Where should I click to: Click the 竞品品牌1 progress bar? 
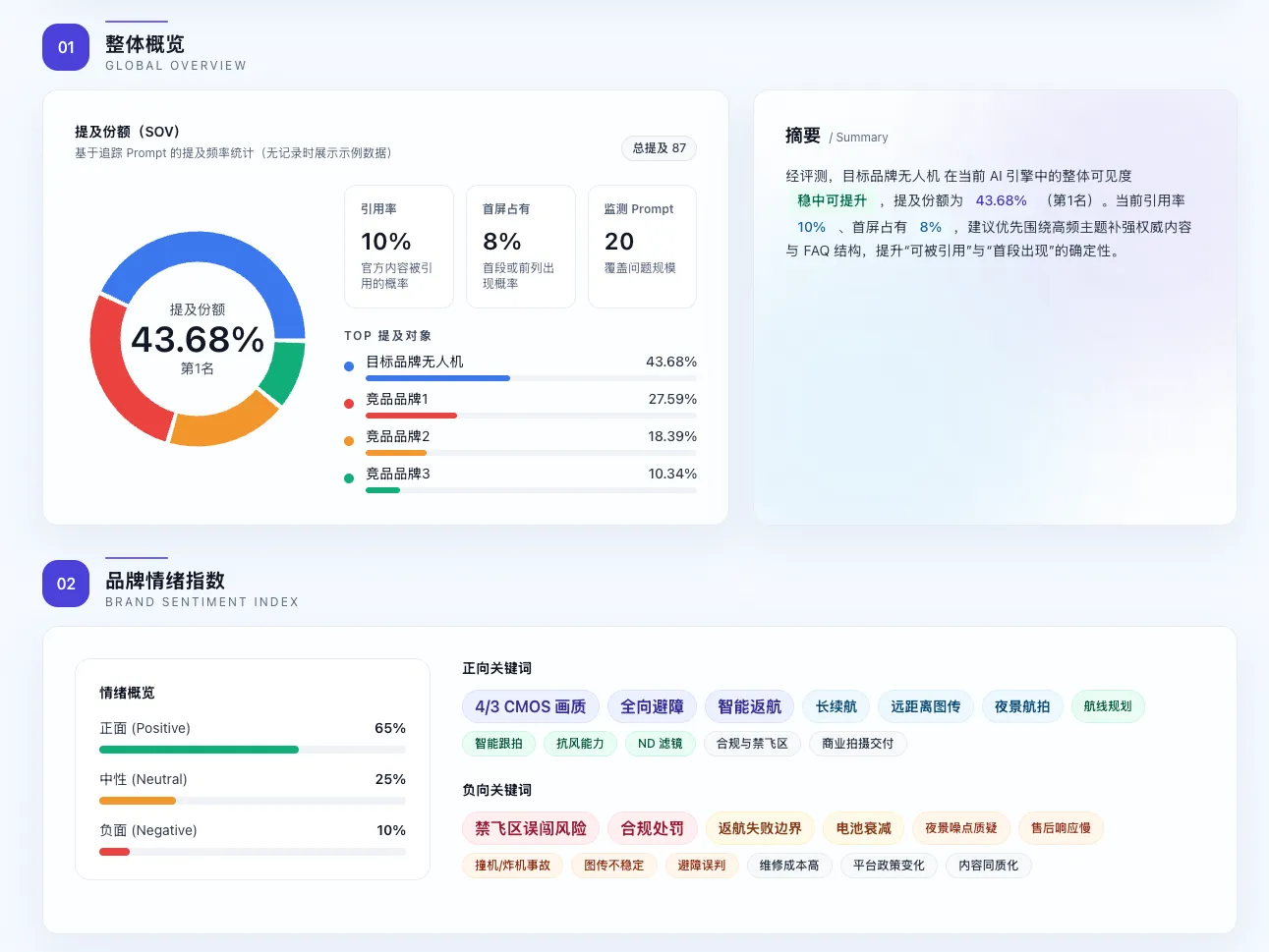[x=531, y=416]
